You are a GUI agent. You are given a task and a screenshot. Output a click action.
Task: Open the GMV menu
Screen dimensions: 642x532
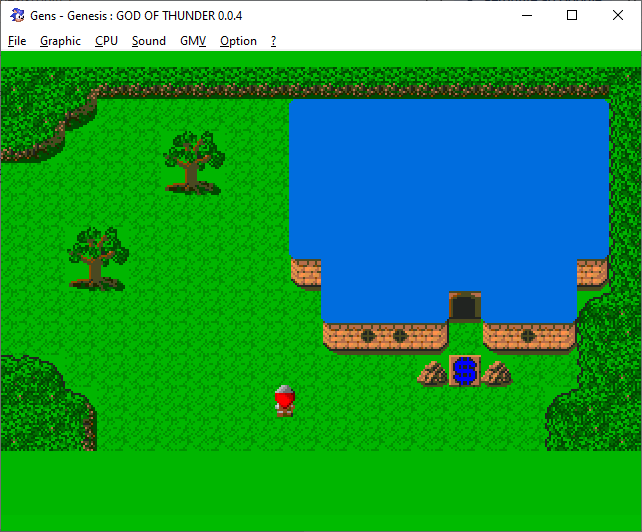tap(193, 41)
